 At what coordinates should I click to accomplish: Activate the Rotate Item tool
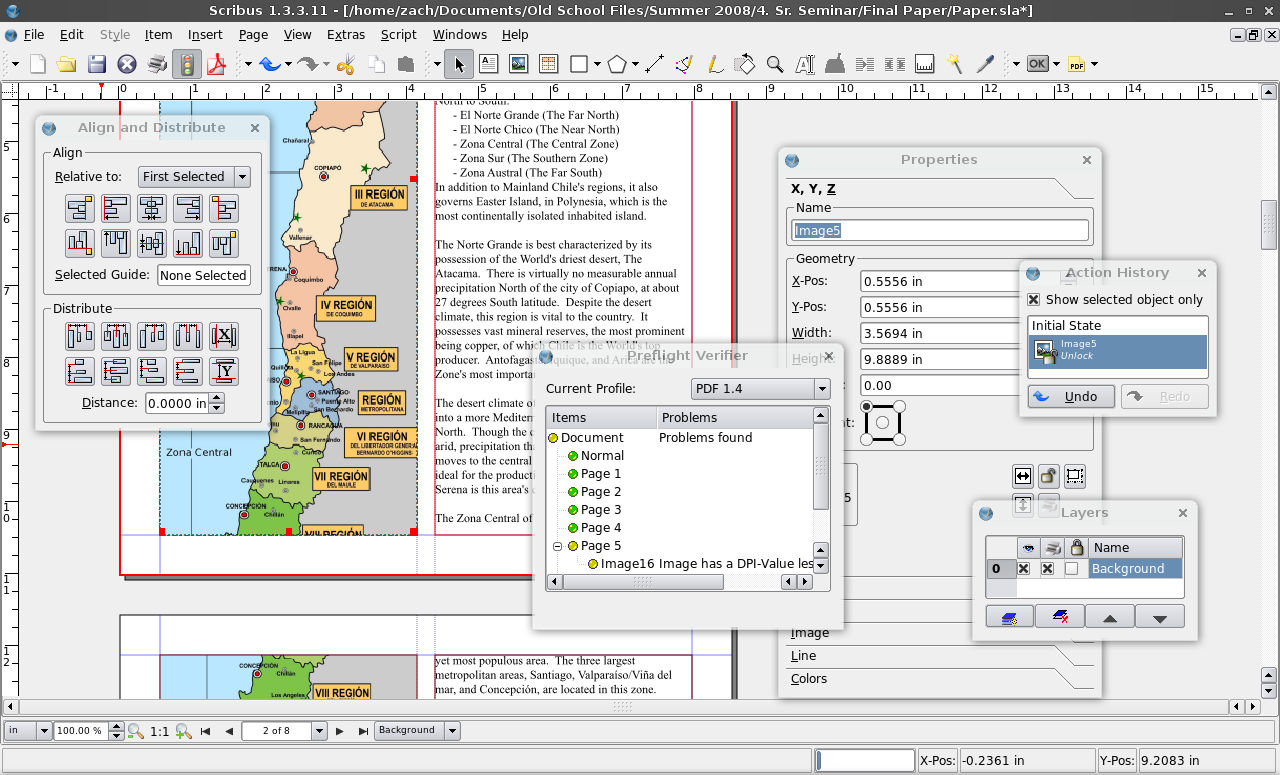744,64
